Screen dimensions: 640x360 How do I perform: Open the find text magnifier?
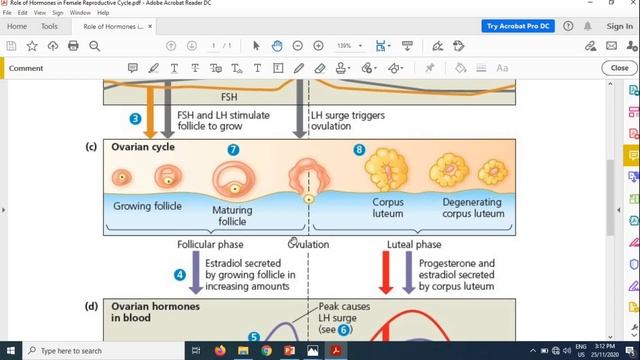click(x=94, y=46)
